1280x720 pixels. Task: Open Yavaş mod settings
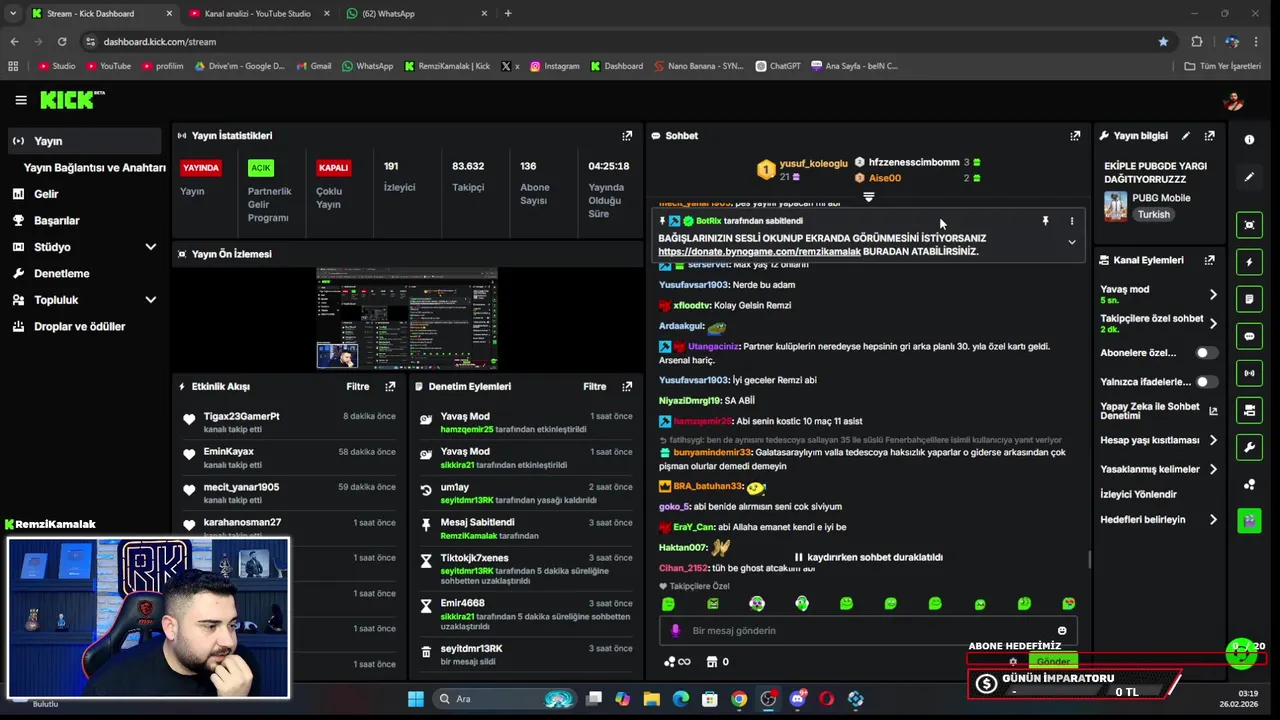click(1159, 294)
